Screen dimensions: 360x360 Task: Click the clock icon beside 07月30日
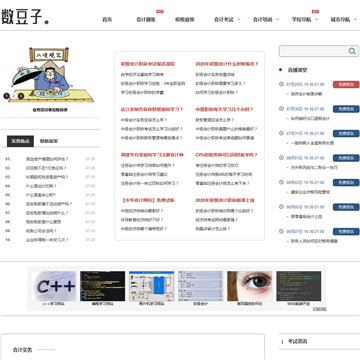point(281,109)
